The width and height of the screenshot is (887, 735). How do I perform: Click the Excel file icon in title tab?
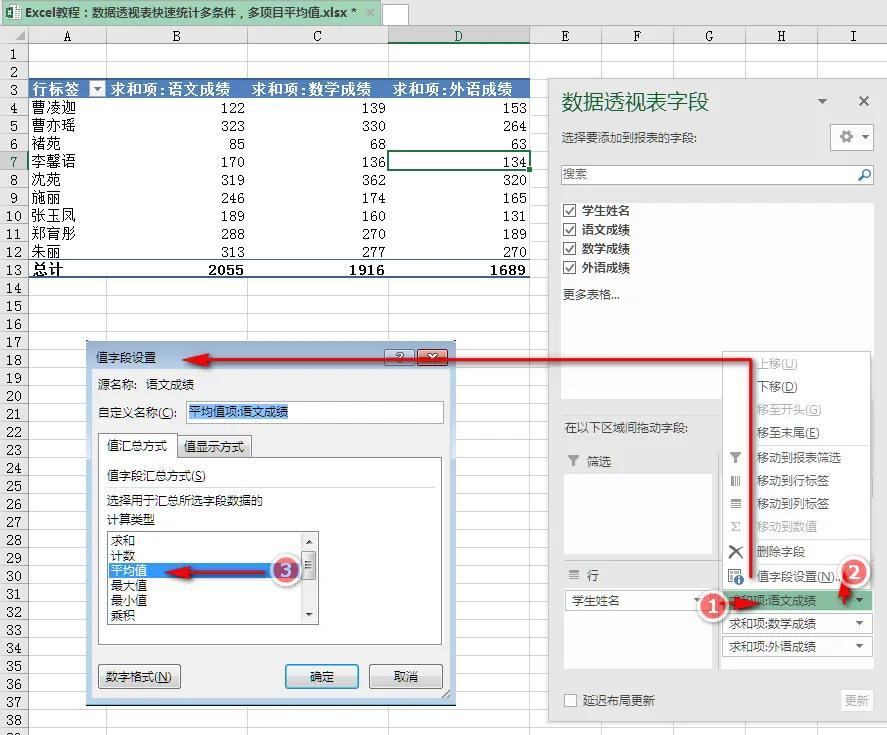pos(14,12)
